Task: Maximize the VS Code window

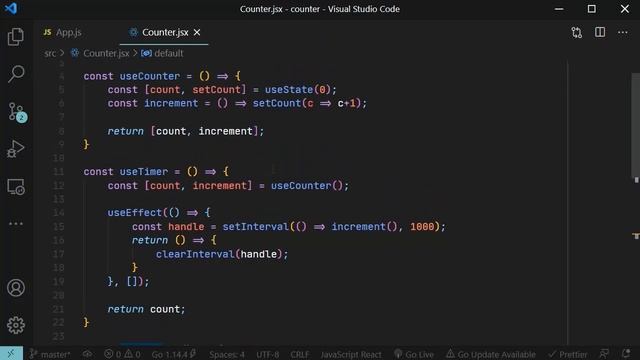Action: [591, 9]
